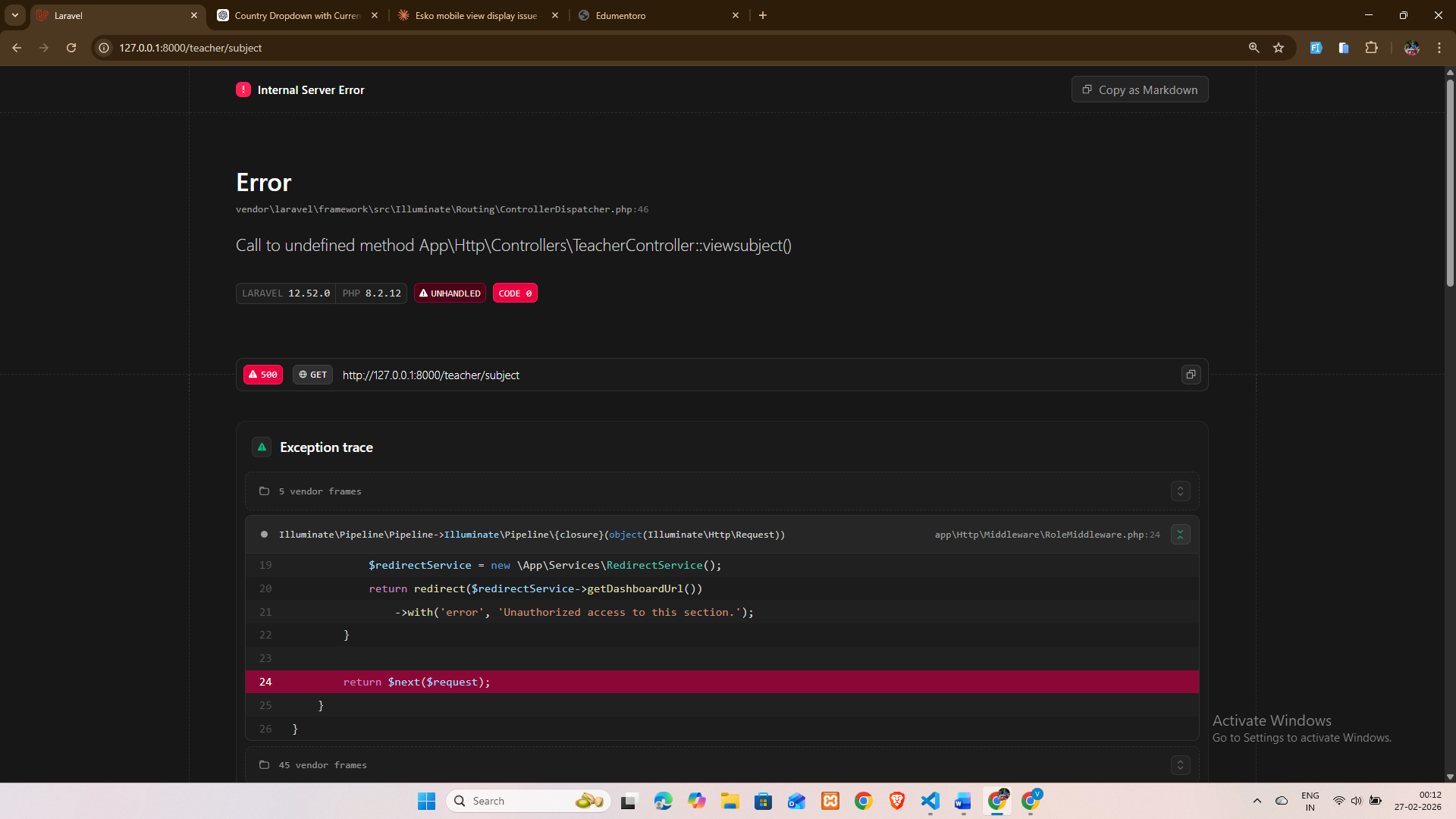This screenshot has height=819, width=1456.
Task: Open Task View on the taskbar
Action: point(629,801)
